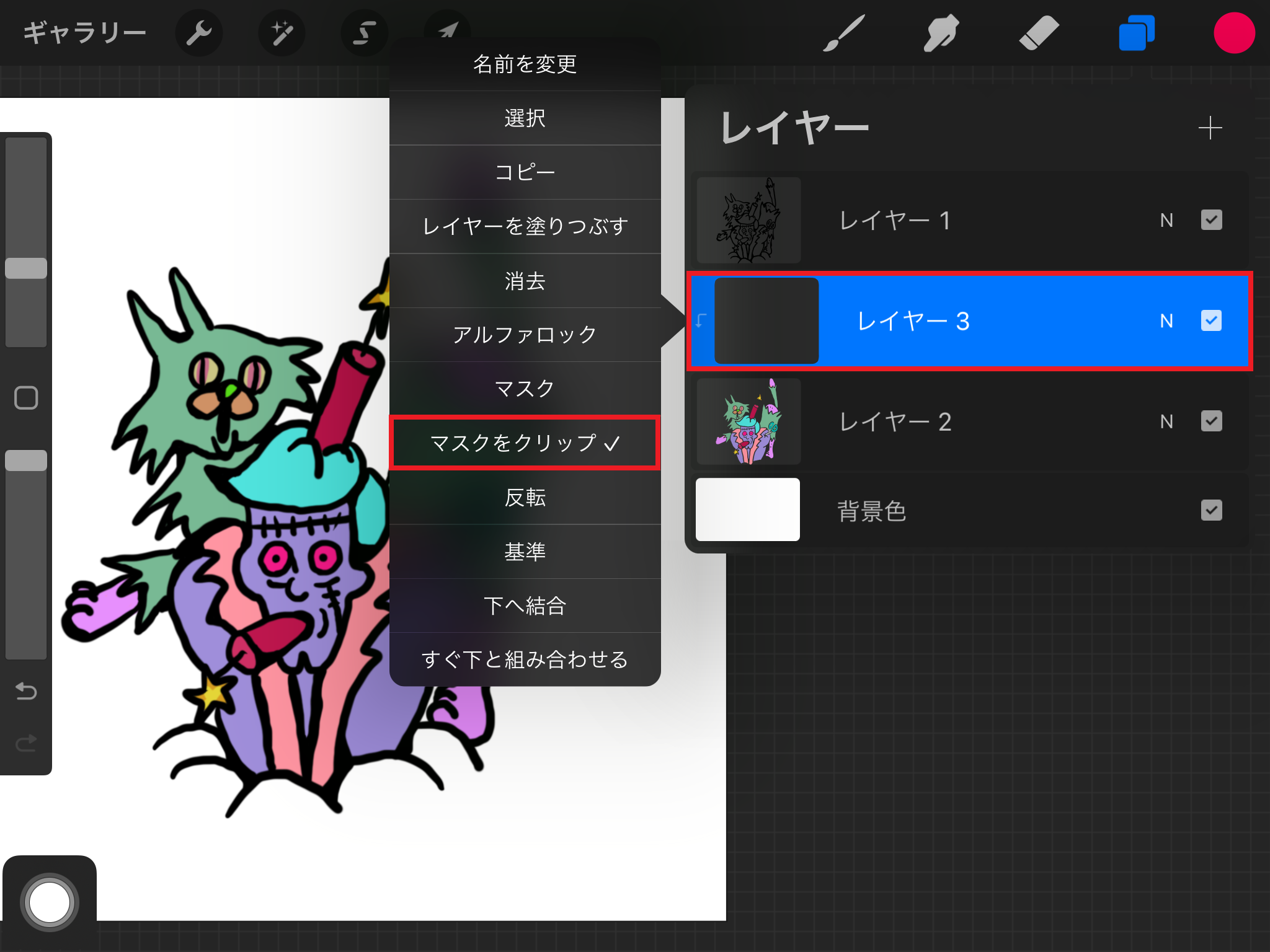
Task: Open the Selection tool
Action: pos(363,32)
